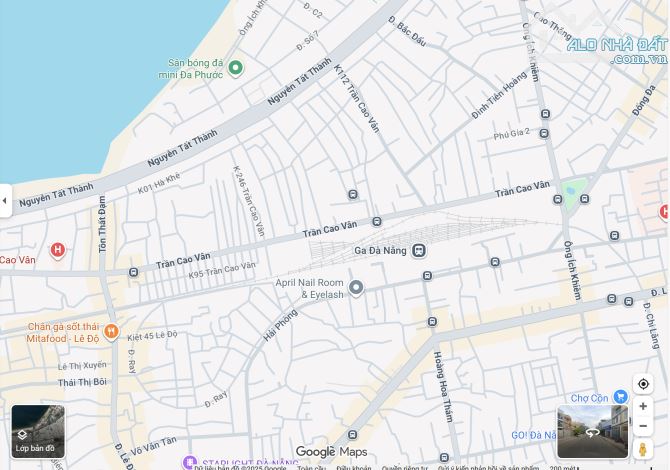Zoom in with the plus button
The width and height of the screenshot is (670, 470).
tap(643, 406)
